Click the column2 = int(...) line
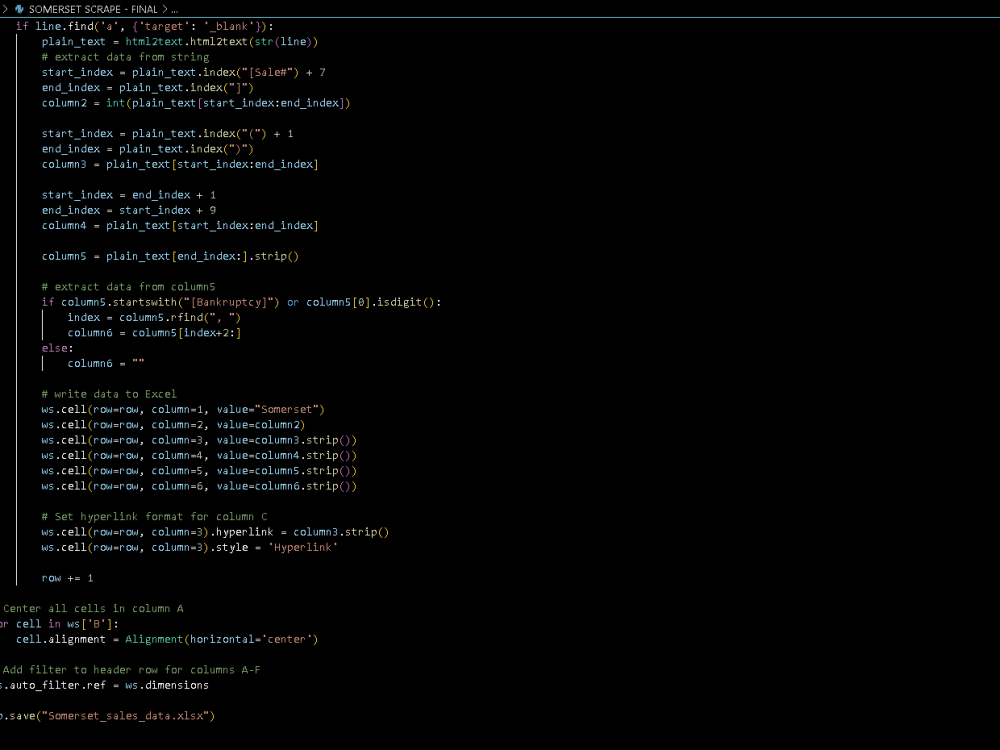Screen dimensions: 1000x750 click(x=196, y=103)
